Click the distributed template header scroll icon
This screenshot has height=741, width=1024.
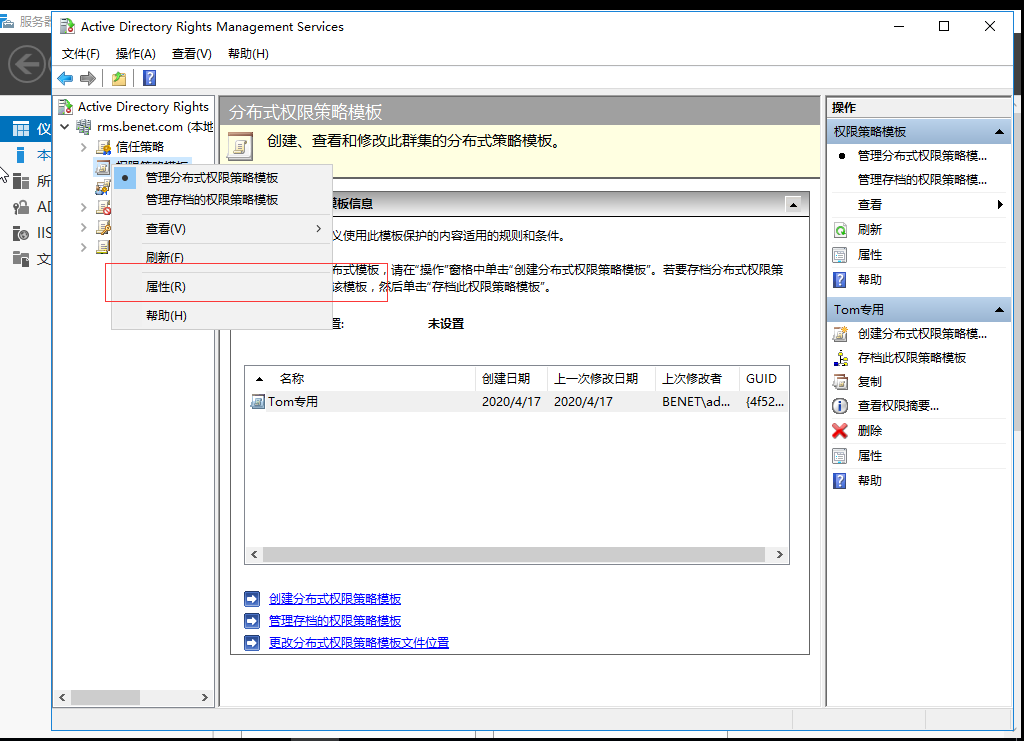pyautogui.click(x=240, y=145)
